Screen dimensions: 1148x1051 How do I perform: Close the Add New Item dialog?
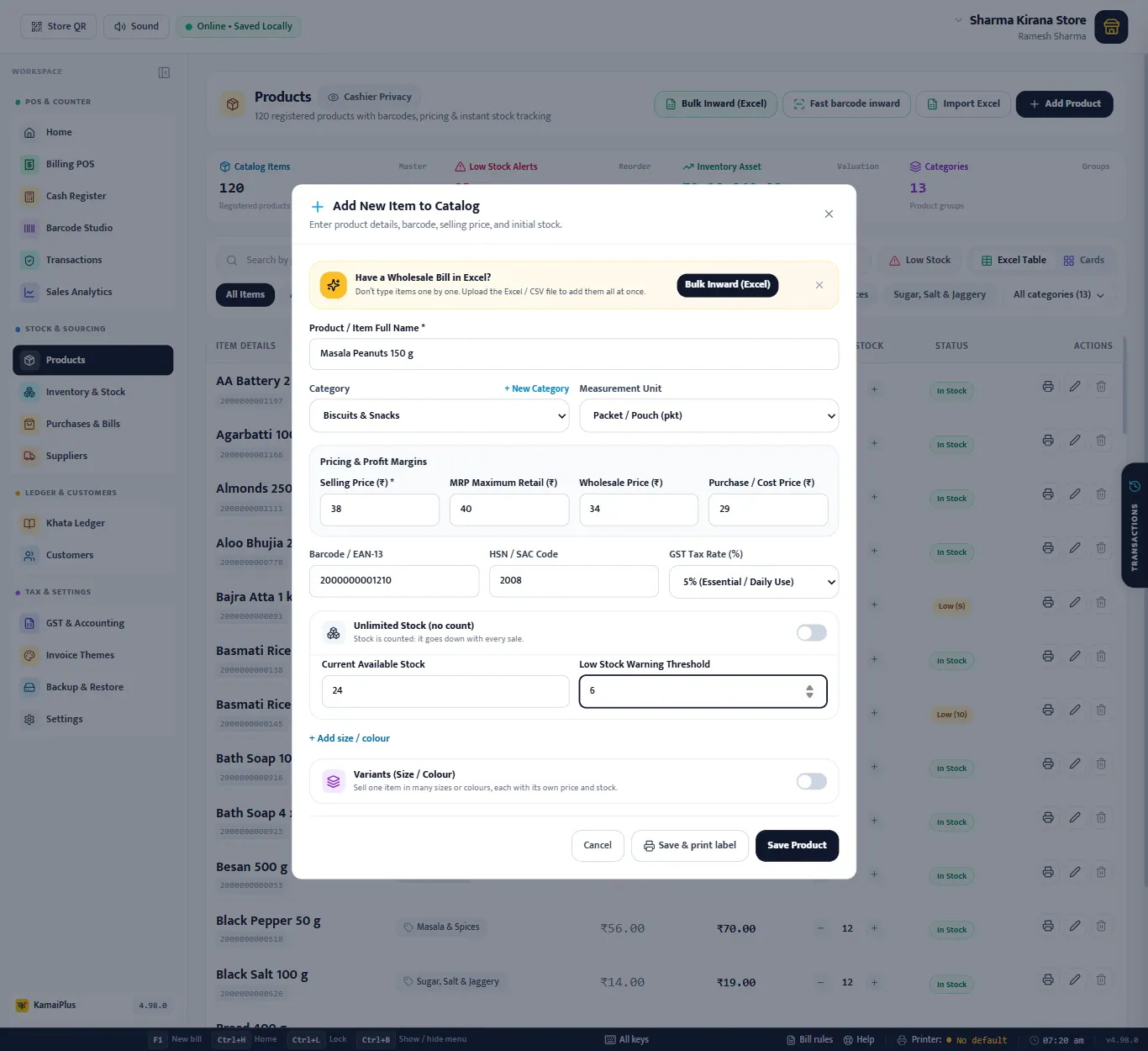829,214
